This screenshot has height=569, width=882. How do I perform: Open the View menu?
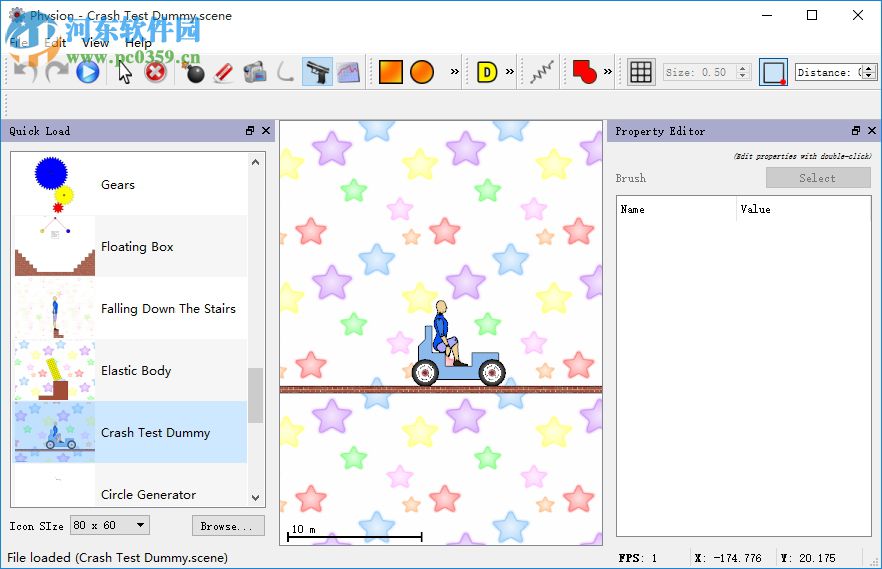(x=95, y=43)
